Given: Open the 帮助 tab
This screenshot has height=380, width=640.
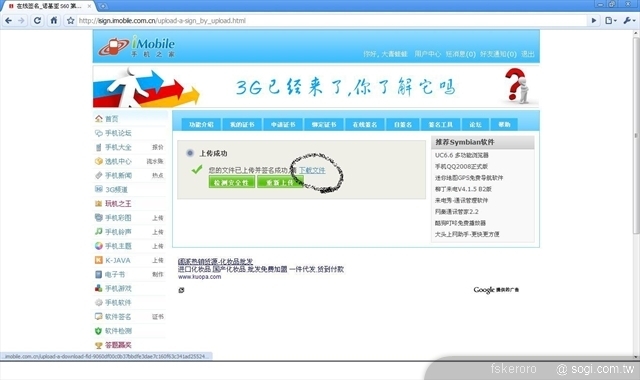Looking at the screenshot, I should click(x=504, y=124).
